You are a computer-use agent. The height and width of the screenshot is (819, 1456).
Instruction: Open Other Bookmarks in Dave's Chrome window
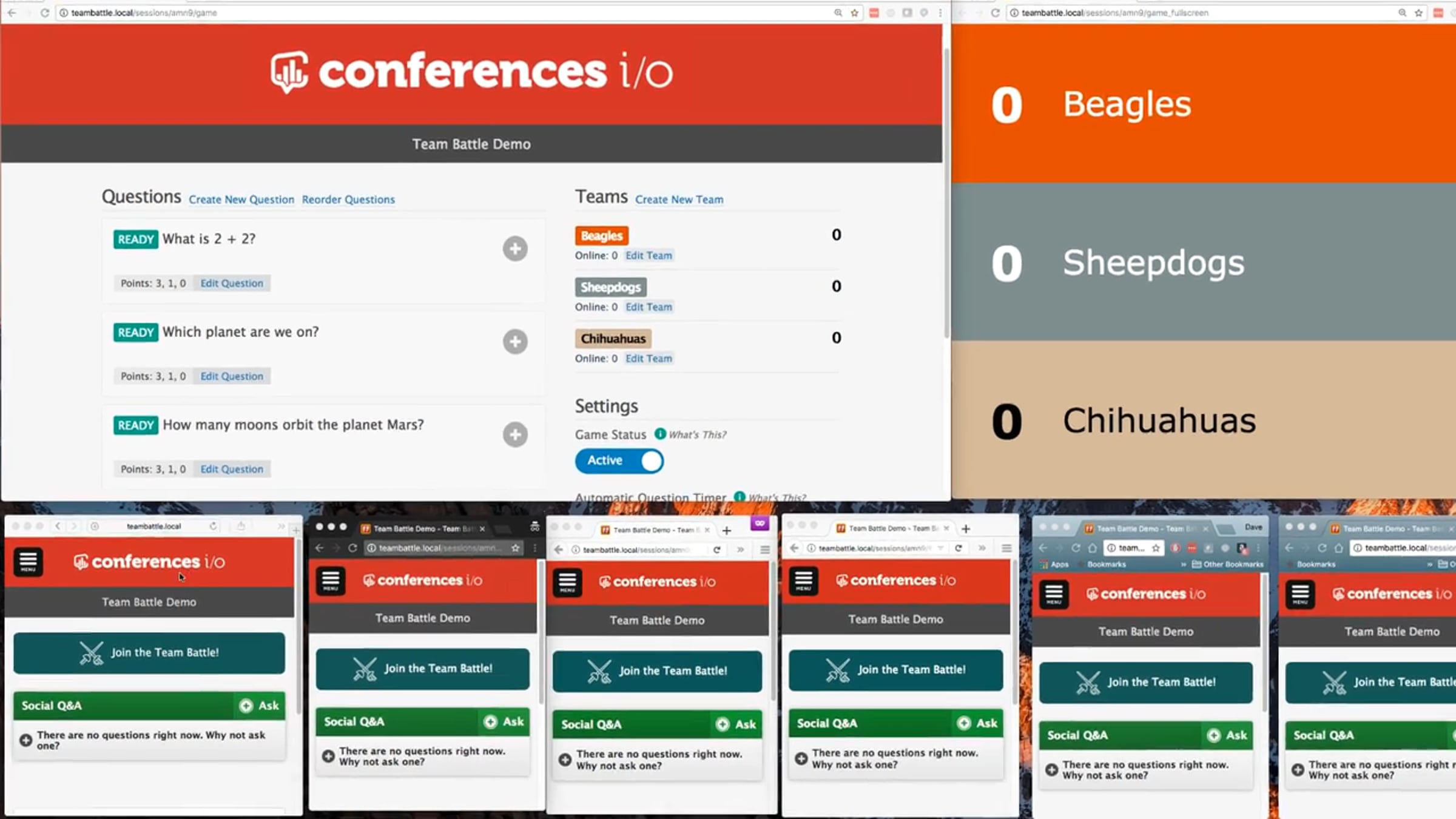[x=1228, y=564]
